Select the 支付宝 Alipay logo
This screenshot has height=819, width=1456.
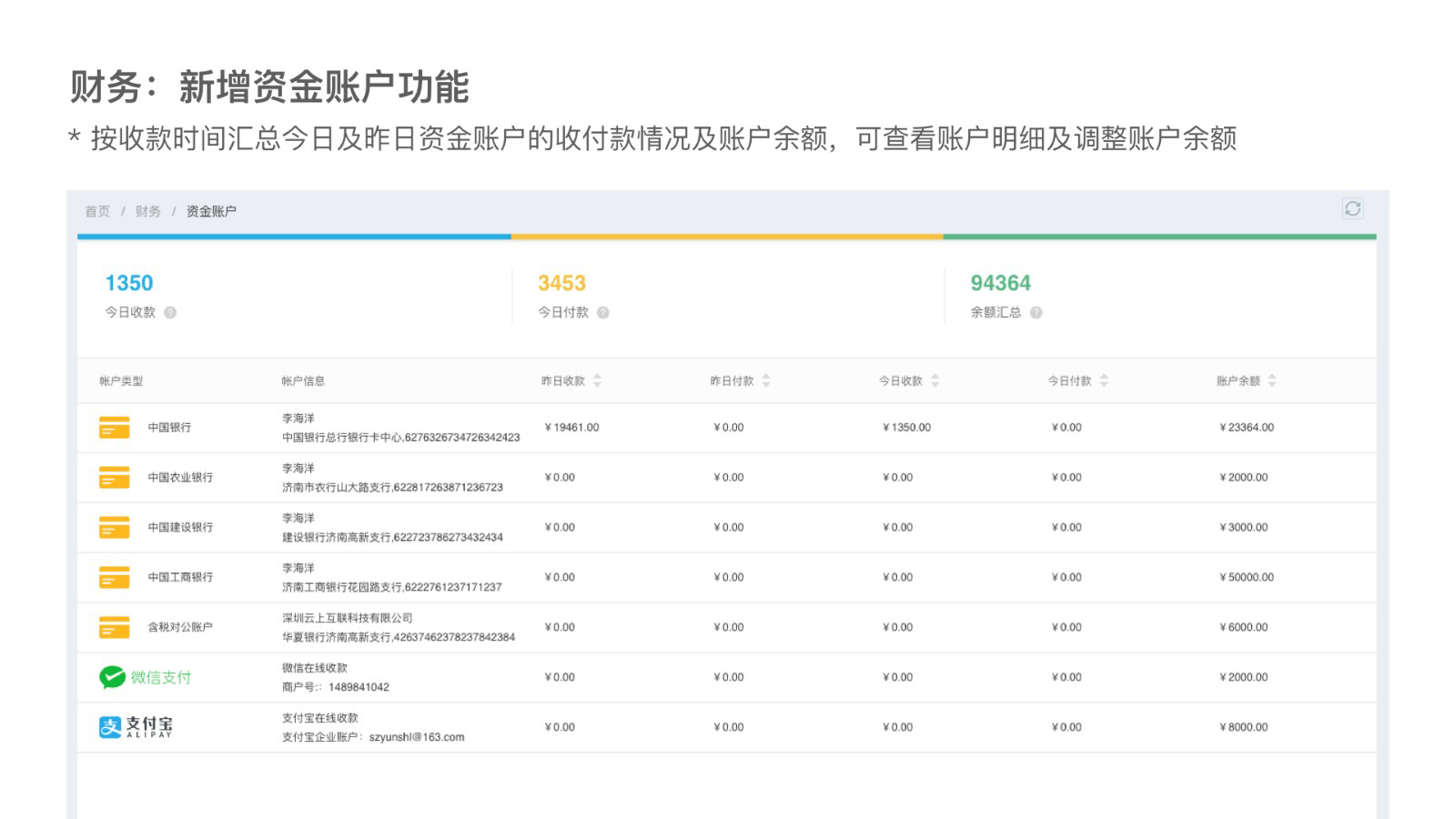(136, 727)
